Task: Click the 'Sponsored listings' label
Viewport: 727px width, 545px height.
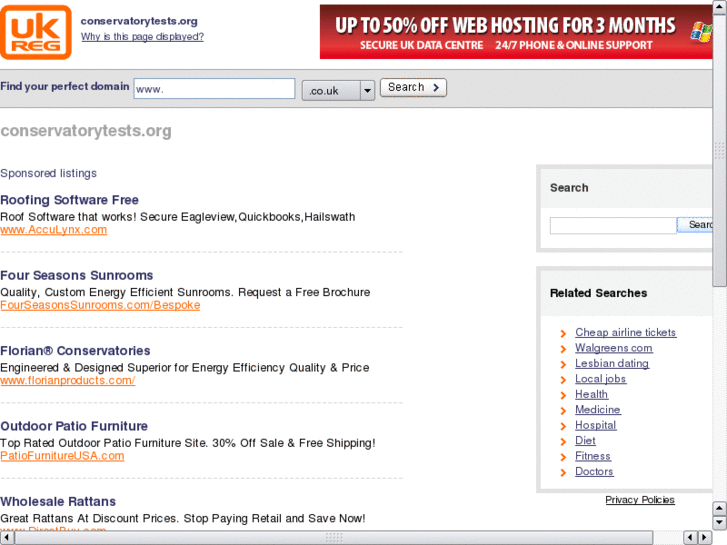Action: click(48, 173)
